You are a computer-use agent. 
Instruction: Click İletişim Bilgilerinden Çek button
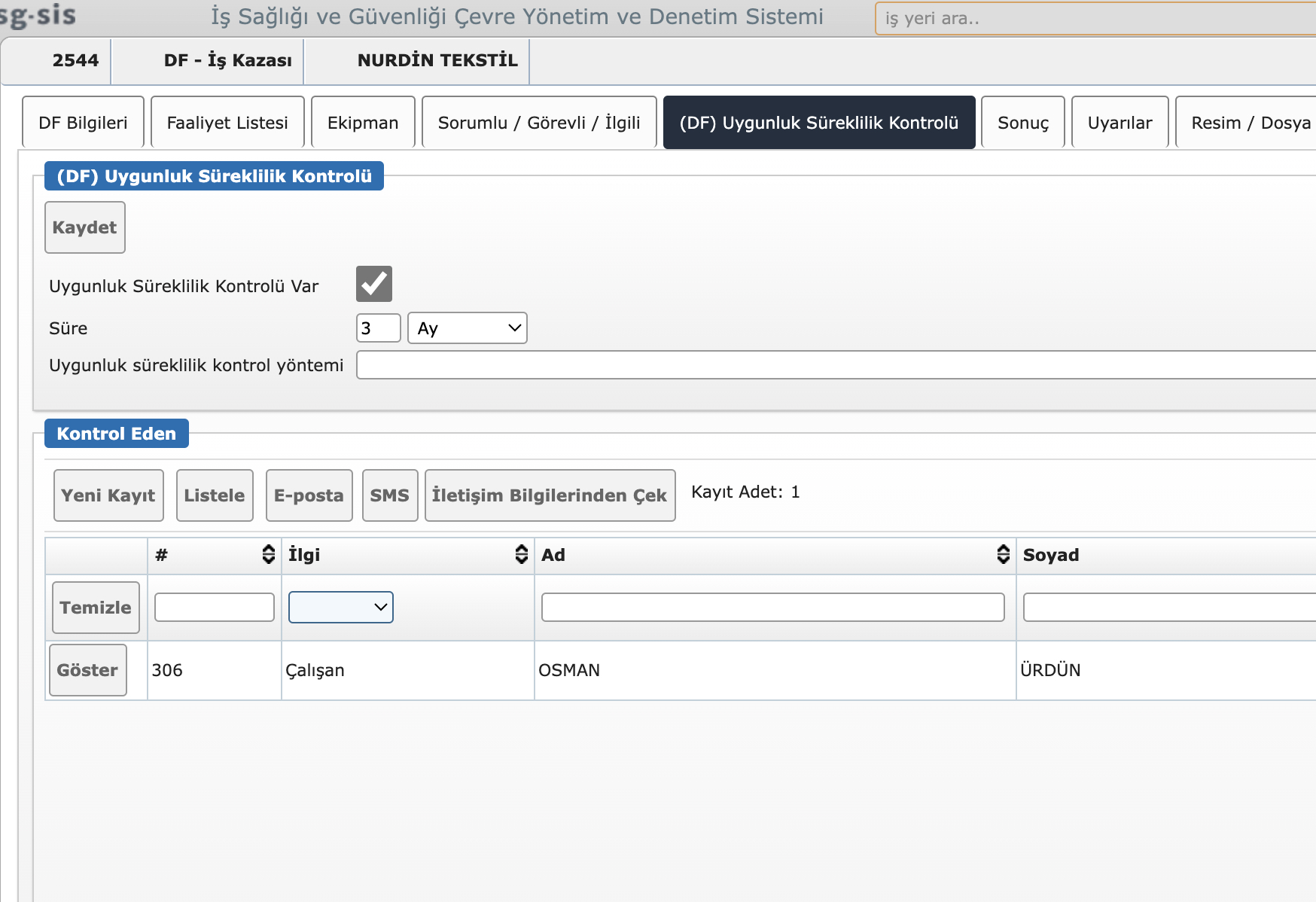550,495
